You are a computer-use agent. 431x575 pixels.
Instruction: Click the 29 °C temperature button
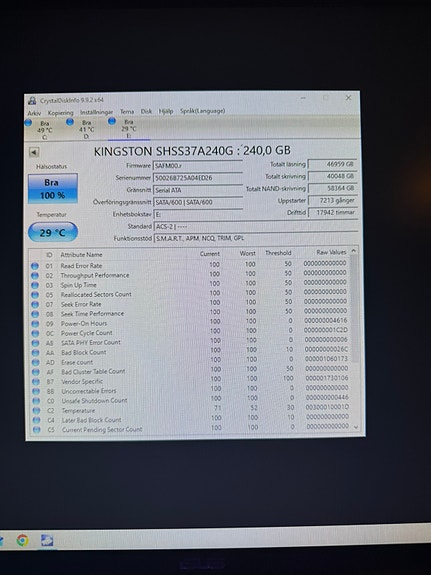click(x=53, y=232)
